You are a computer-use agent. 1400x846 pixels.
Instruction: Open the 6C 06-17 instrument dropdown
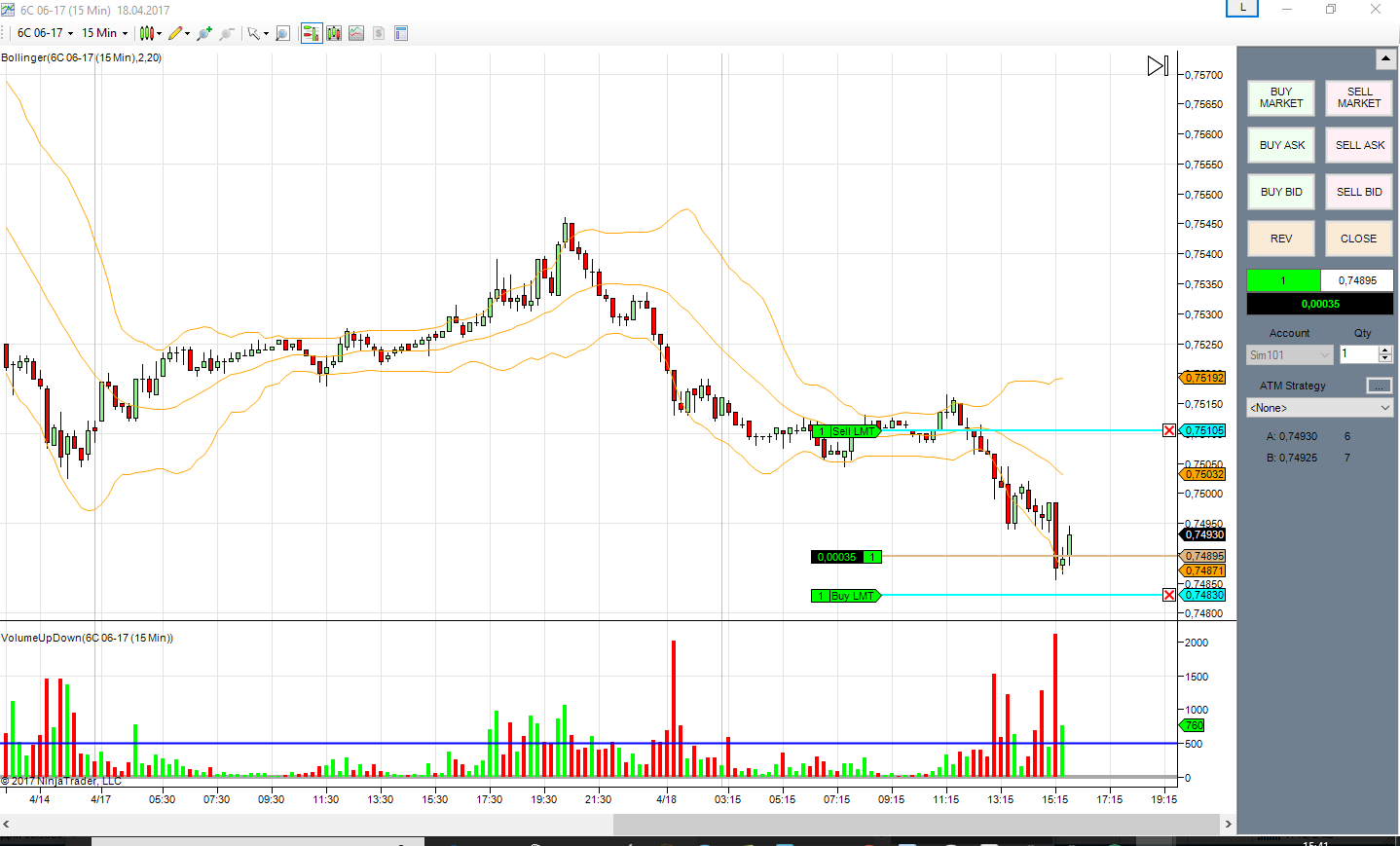click(45, 33)
